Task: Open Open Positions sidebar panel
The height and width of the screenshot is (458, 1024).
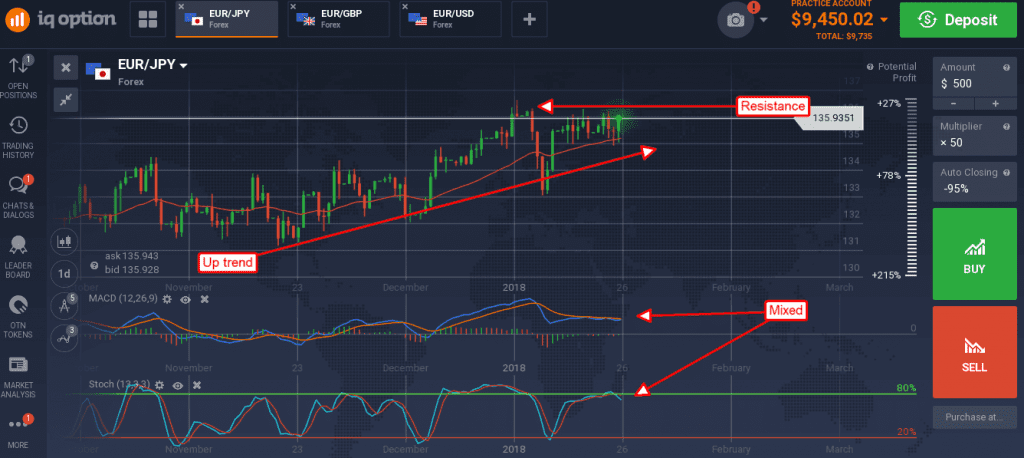Action: pos(18,77)
